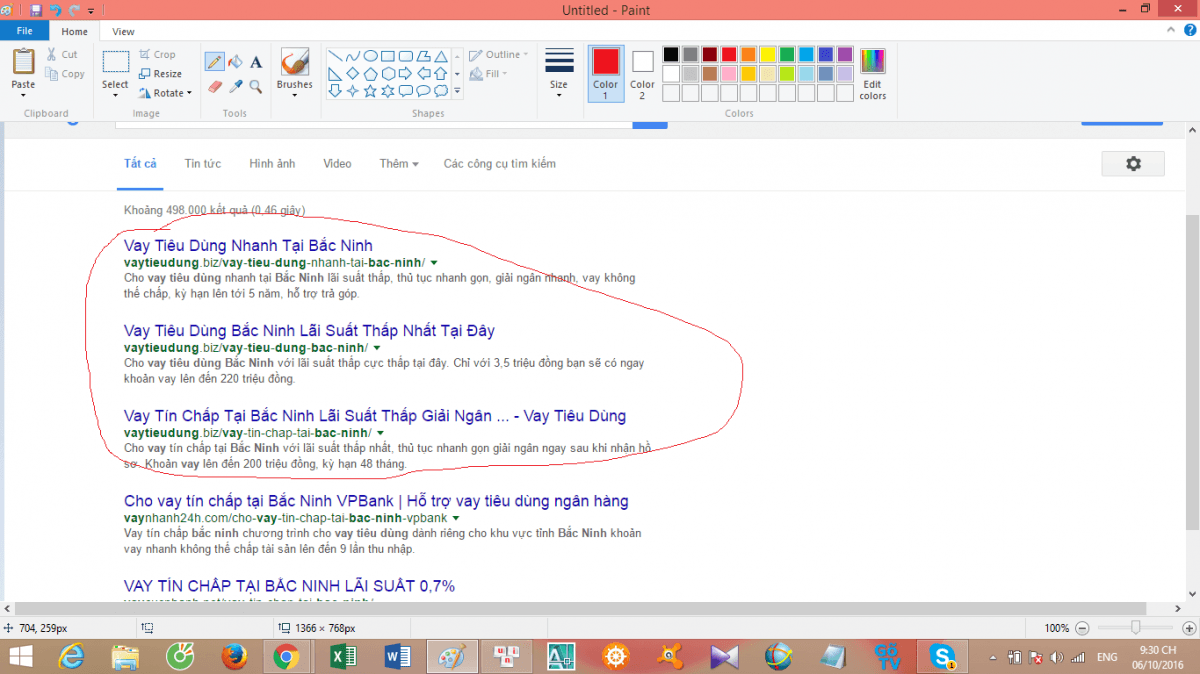Image resolution: width=1200 pixels, height=674 pixels.
Task: Click Vay Tiêu Dùng Bắc Ninh Lãi Suất title
Action: (x=309, y=330)
